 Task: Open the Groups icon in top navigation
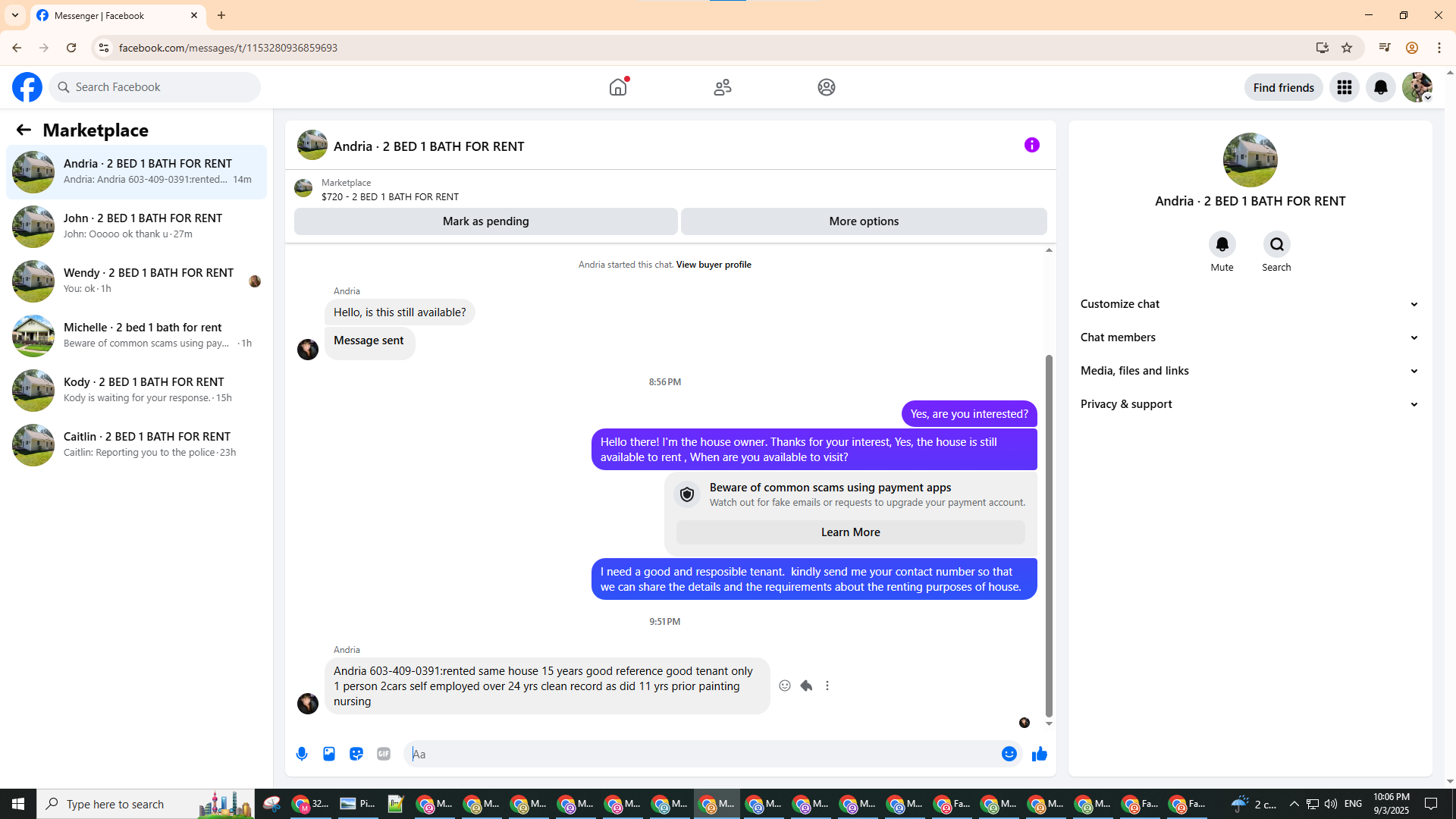pyautogui.click(x=827, y=87)
